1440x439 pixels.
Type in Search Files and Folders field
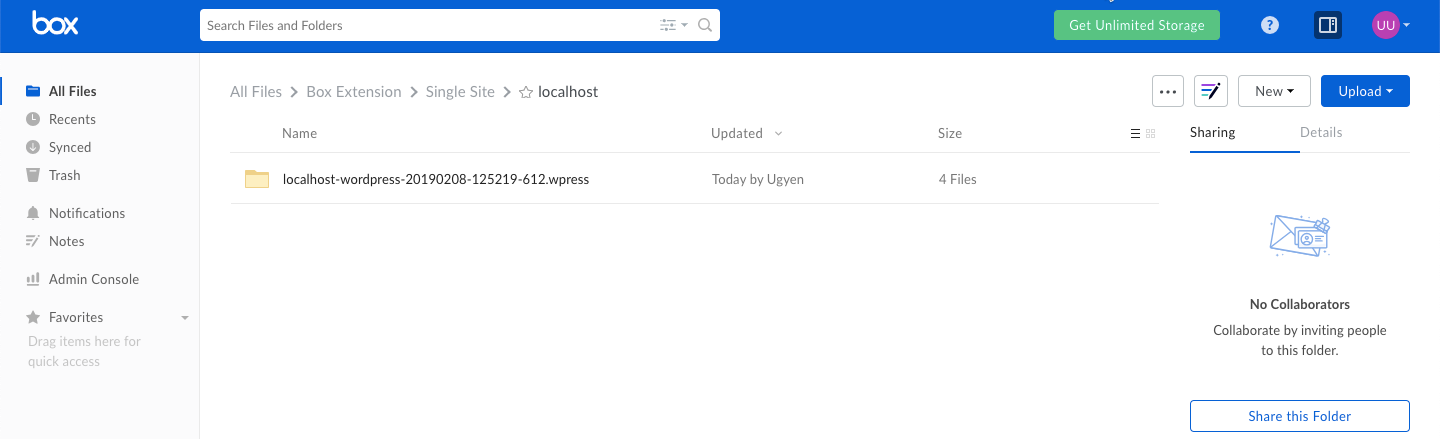coord(425,26)
